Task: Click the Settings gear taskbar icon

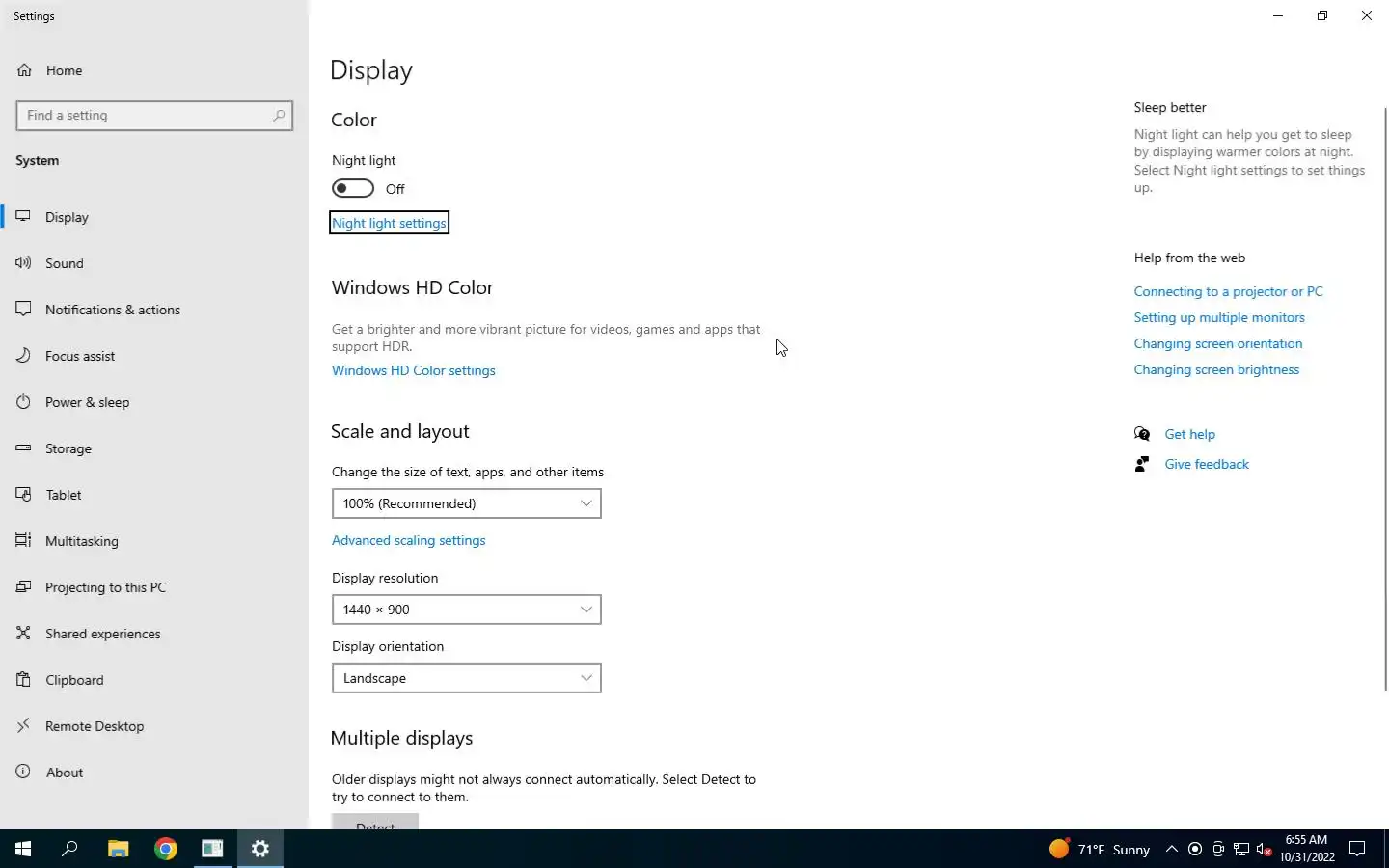Action: 260,849
